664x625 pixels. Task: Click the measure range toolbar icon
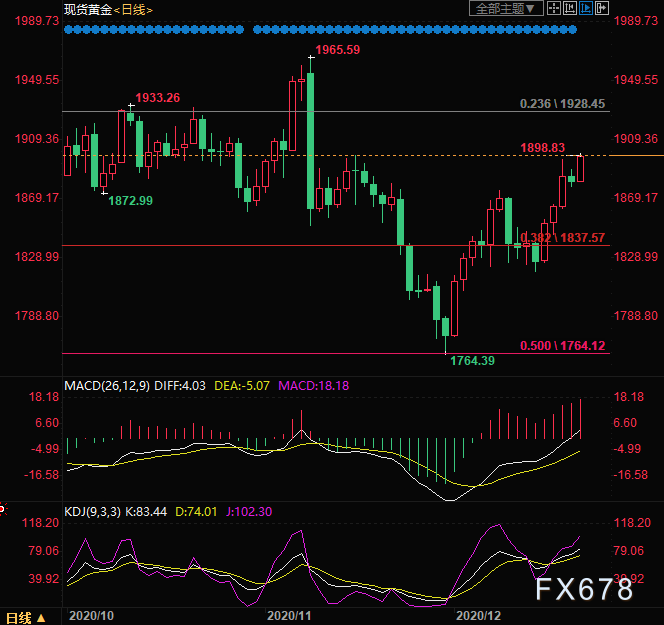click(571, 9)
